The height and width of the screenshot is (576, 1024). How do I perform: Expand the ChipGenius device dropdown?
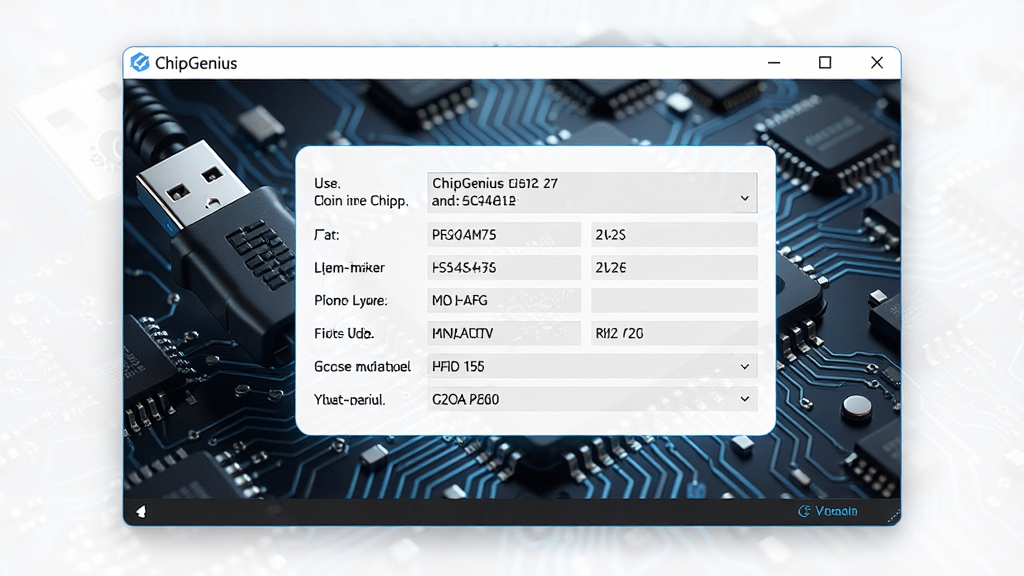744,198
